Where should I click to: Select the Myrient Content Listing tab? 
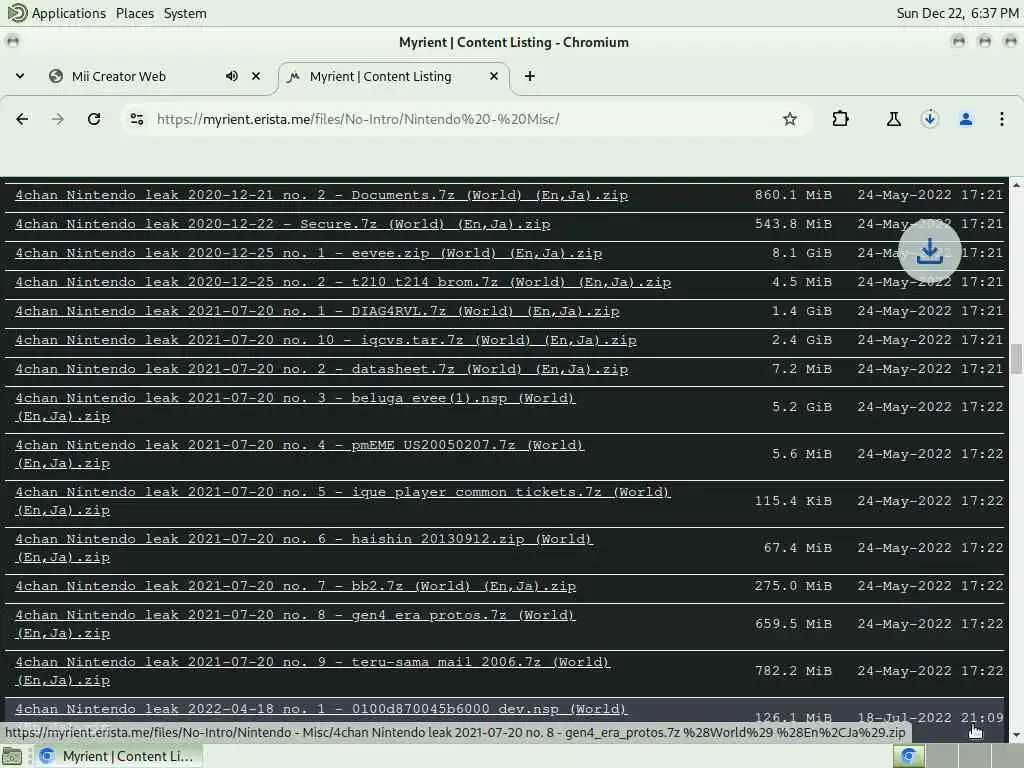point(394,76)
